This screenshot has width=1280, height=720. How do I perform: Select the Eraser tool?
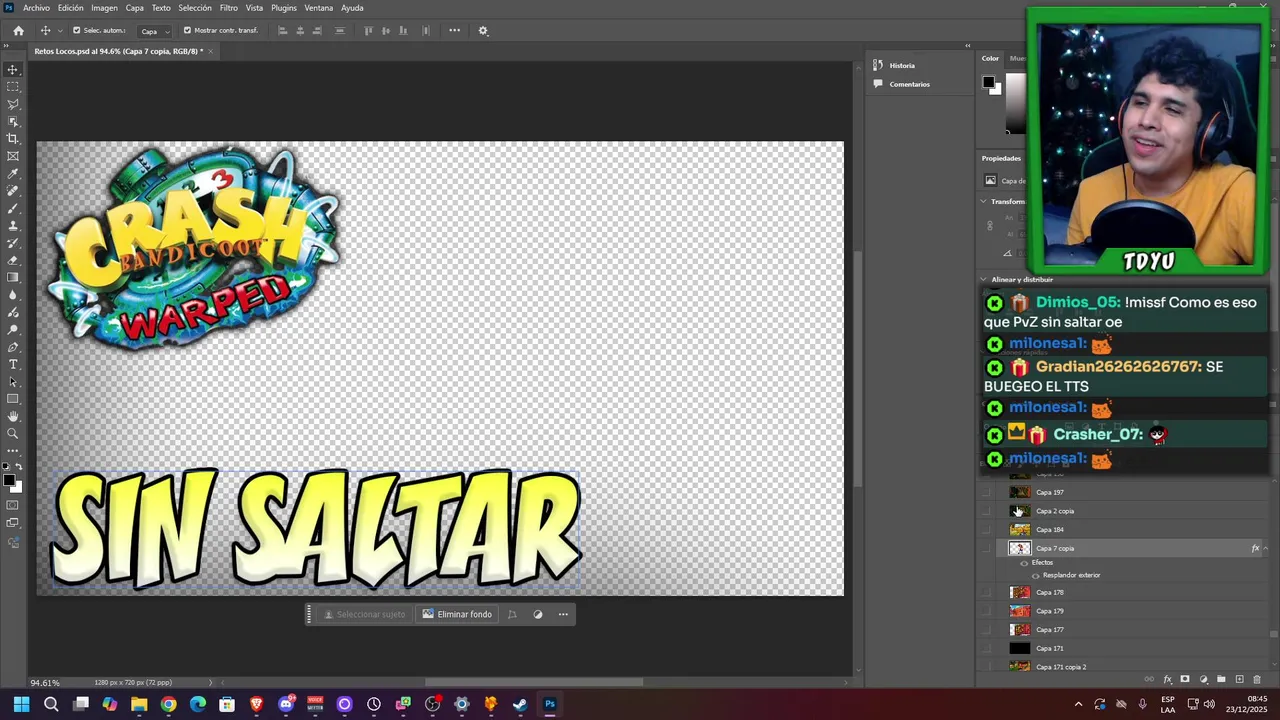pyautogui.click(x=13, y=260)
